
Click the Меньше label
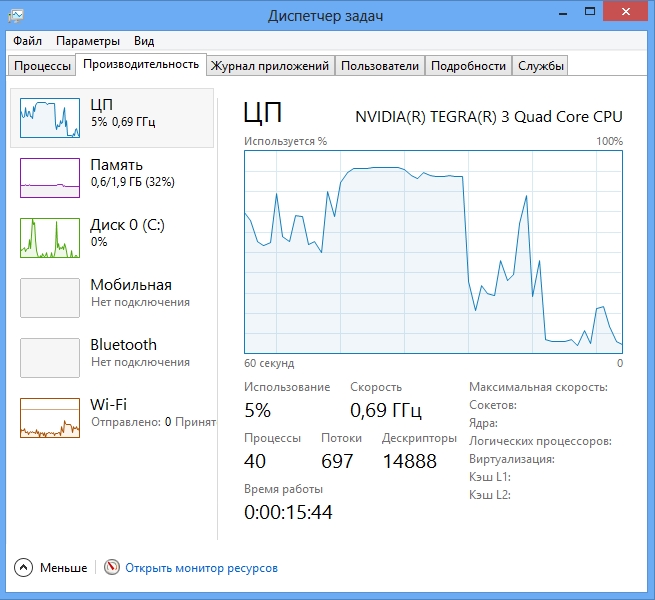pos(63,568)
